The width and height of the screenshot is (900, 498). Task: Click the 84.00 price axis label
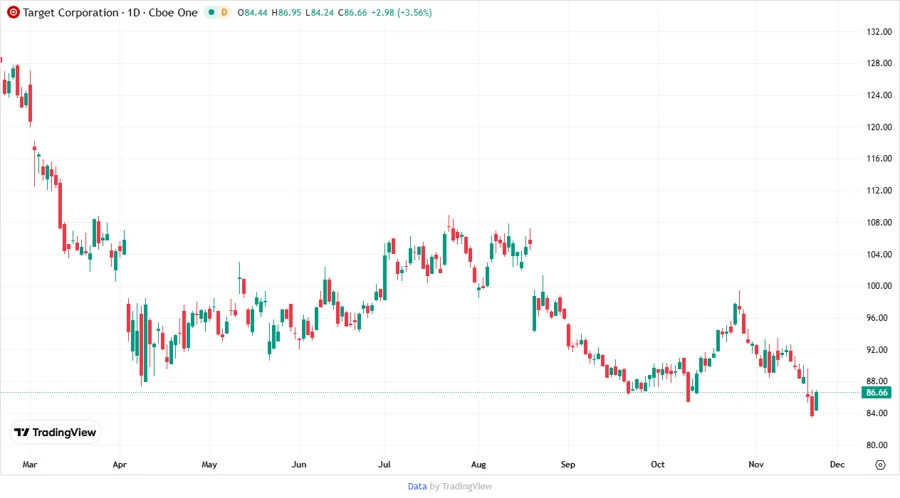(877, 413)
